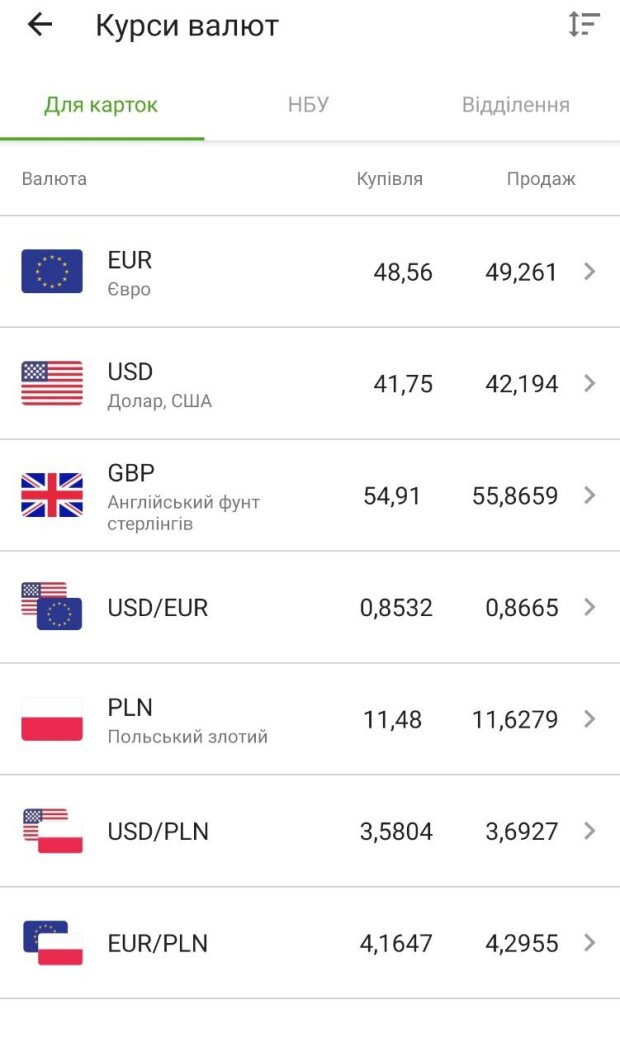
Task: Tap the USD/EUR paired flags icon
Action: tap(52, 607)
